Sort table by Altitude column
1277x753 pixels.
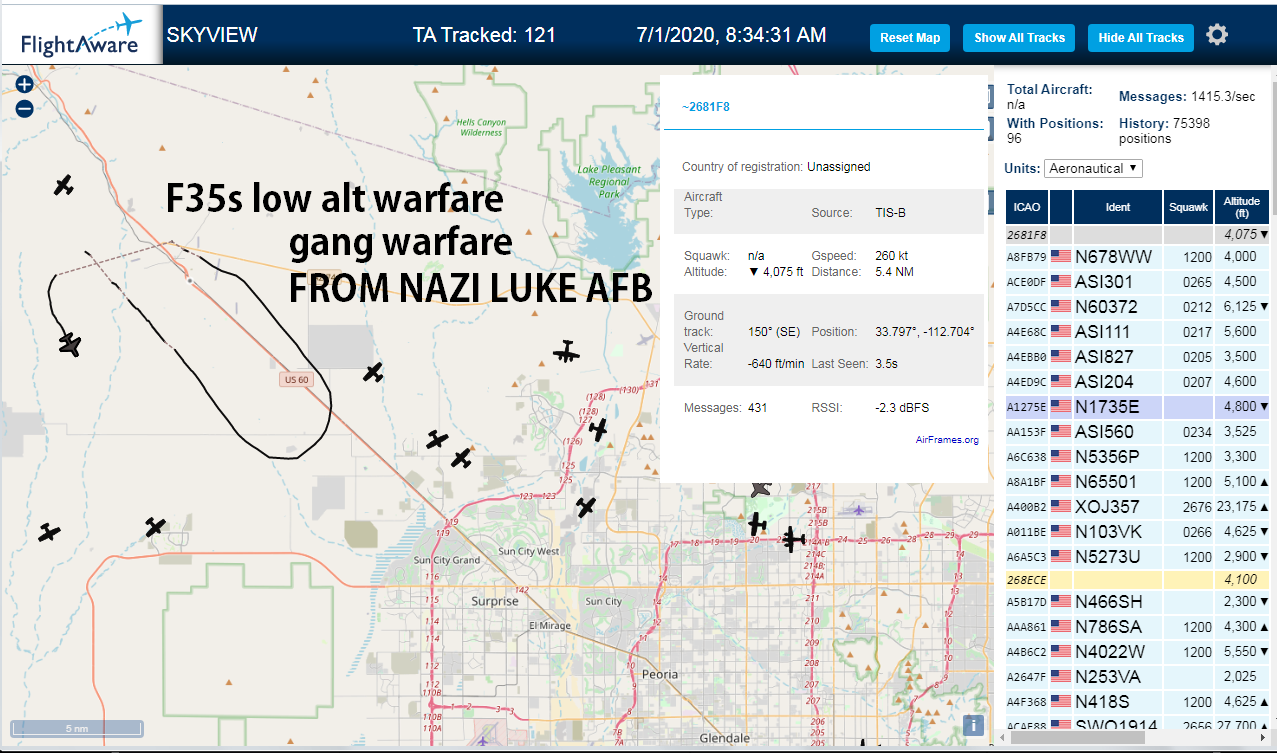[x=1242, y=207]
